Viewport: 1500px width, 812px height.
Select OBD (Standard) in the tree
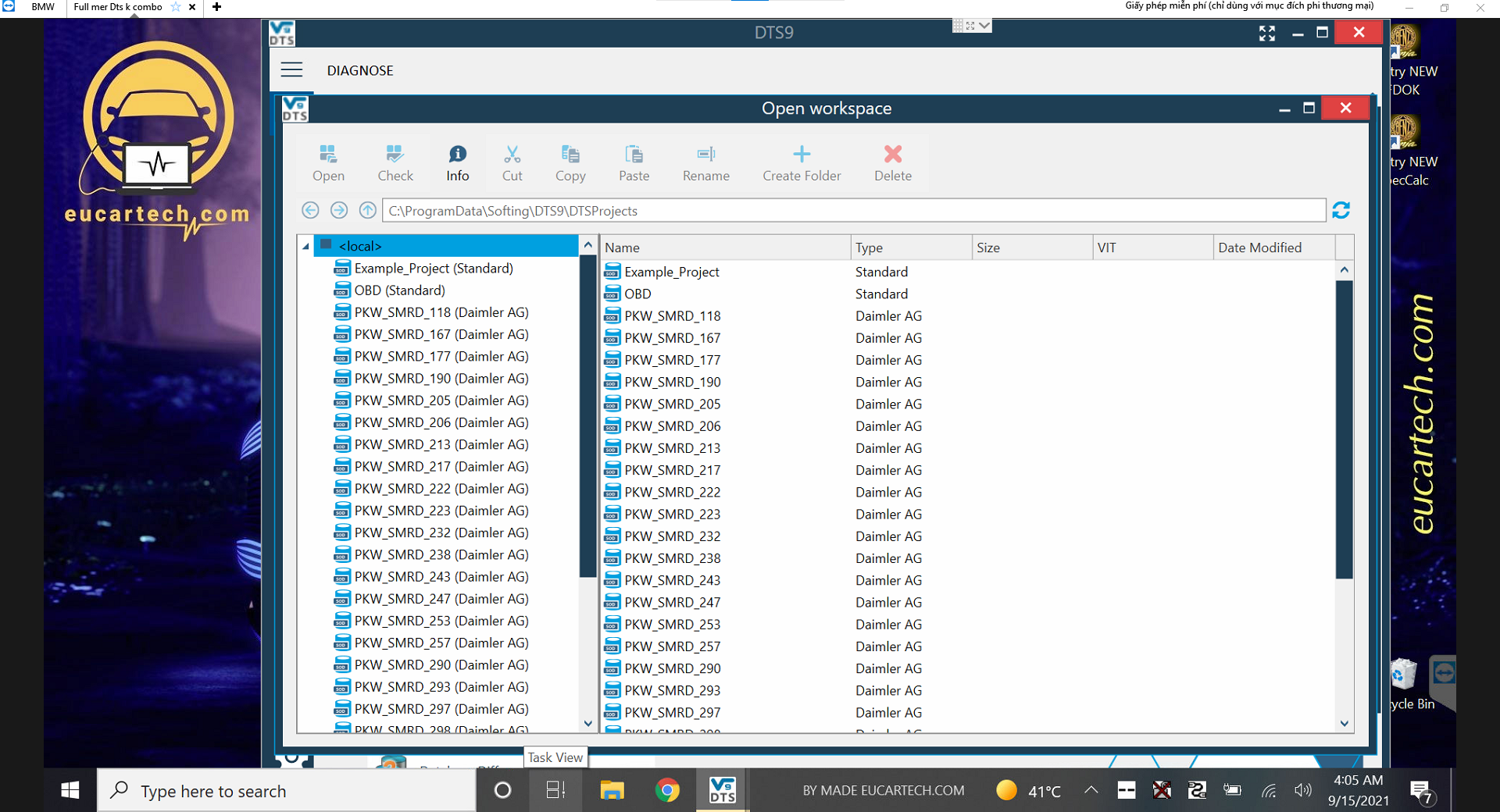pos(399,290)
